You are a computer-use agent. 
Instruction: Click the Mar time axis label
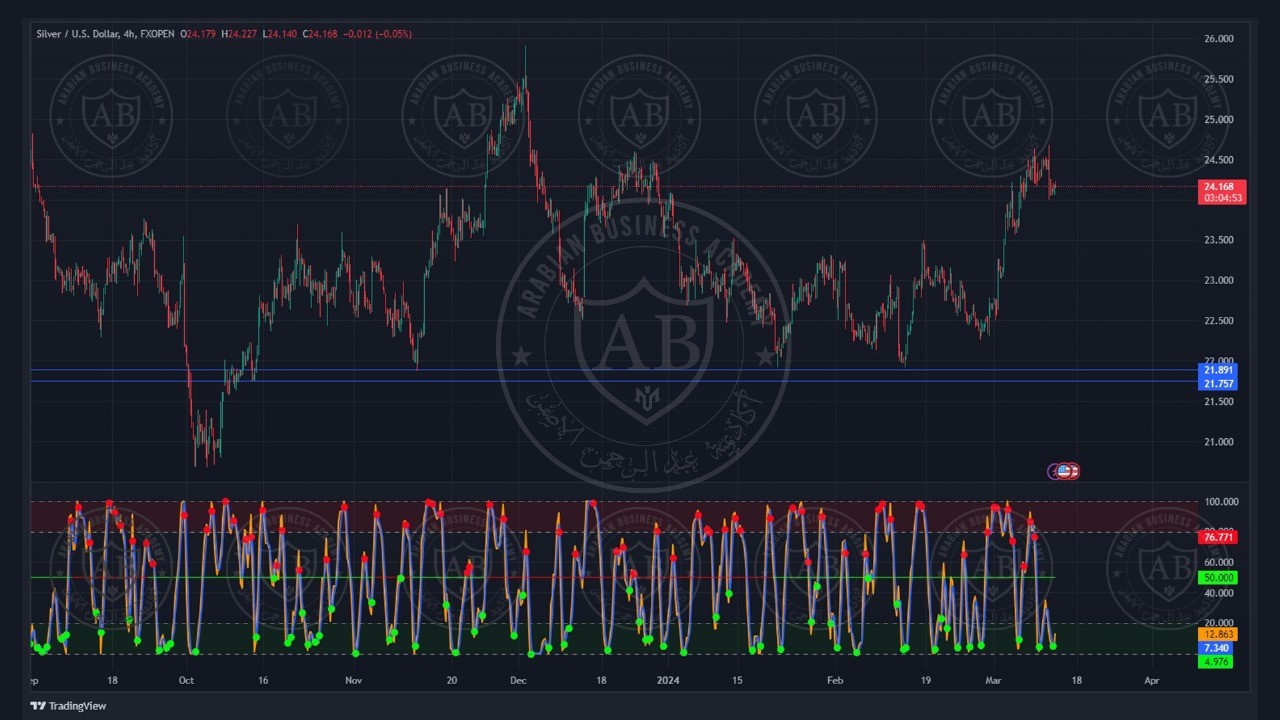993,680
